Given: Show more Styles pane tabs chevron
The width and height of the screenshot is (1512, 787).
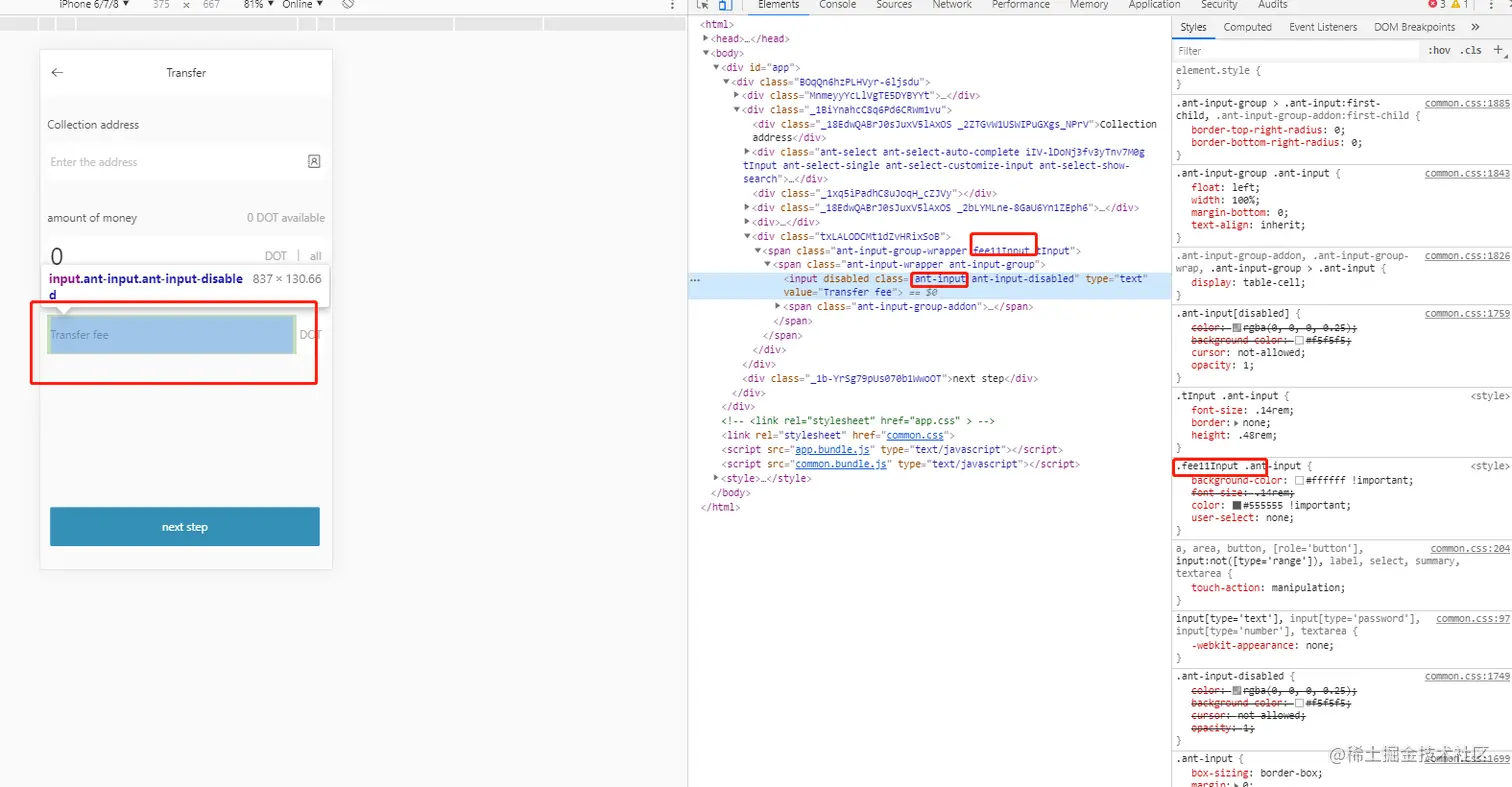Looking at the screenshot, I should [1475, 27].
